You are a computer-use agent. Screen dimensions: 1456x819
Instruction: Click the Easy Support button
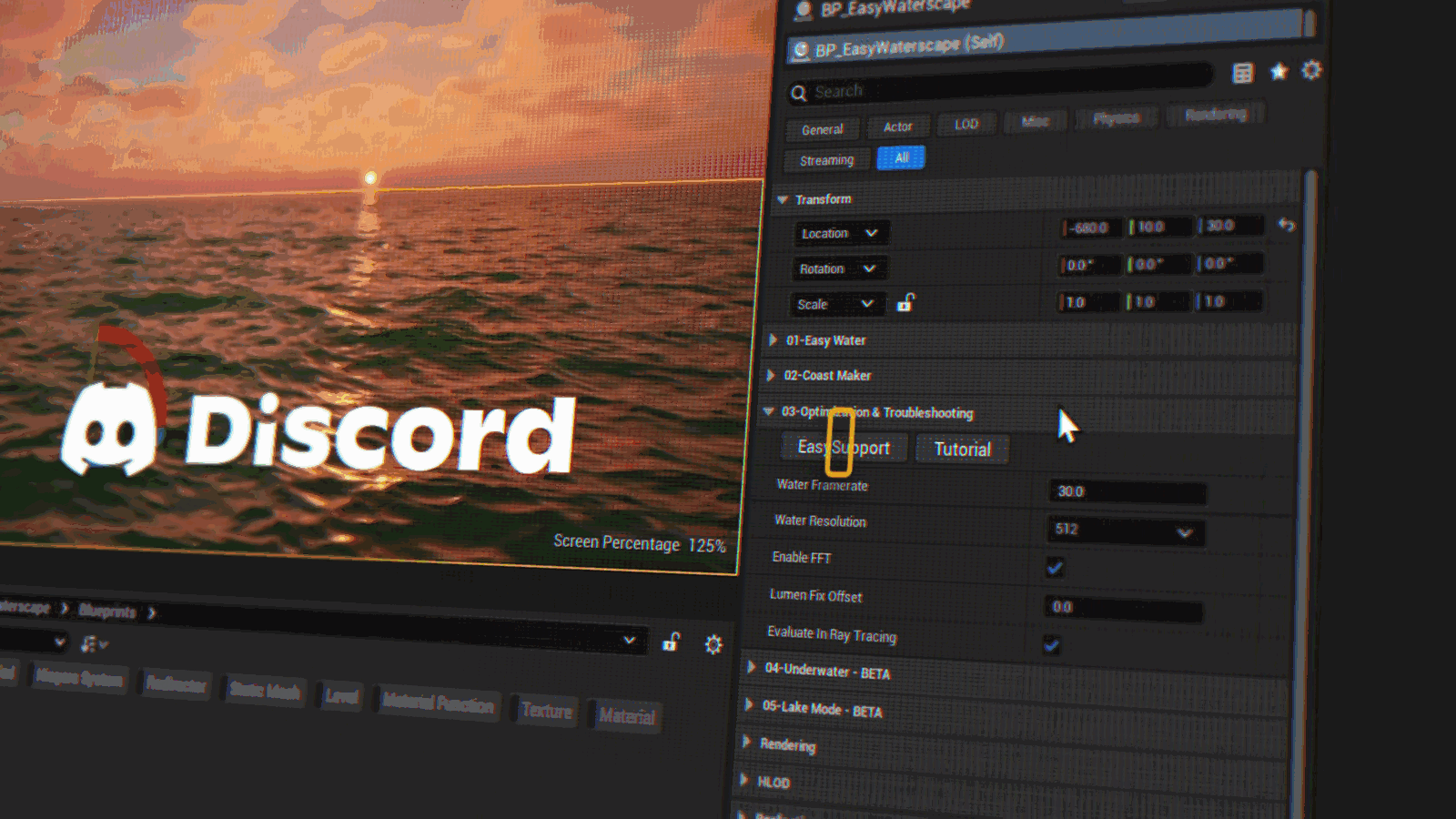point(844,448)
